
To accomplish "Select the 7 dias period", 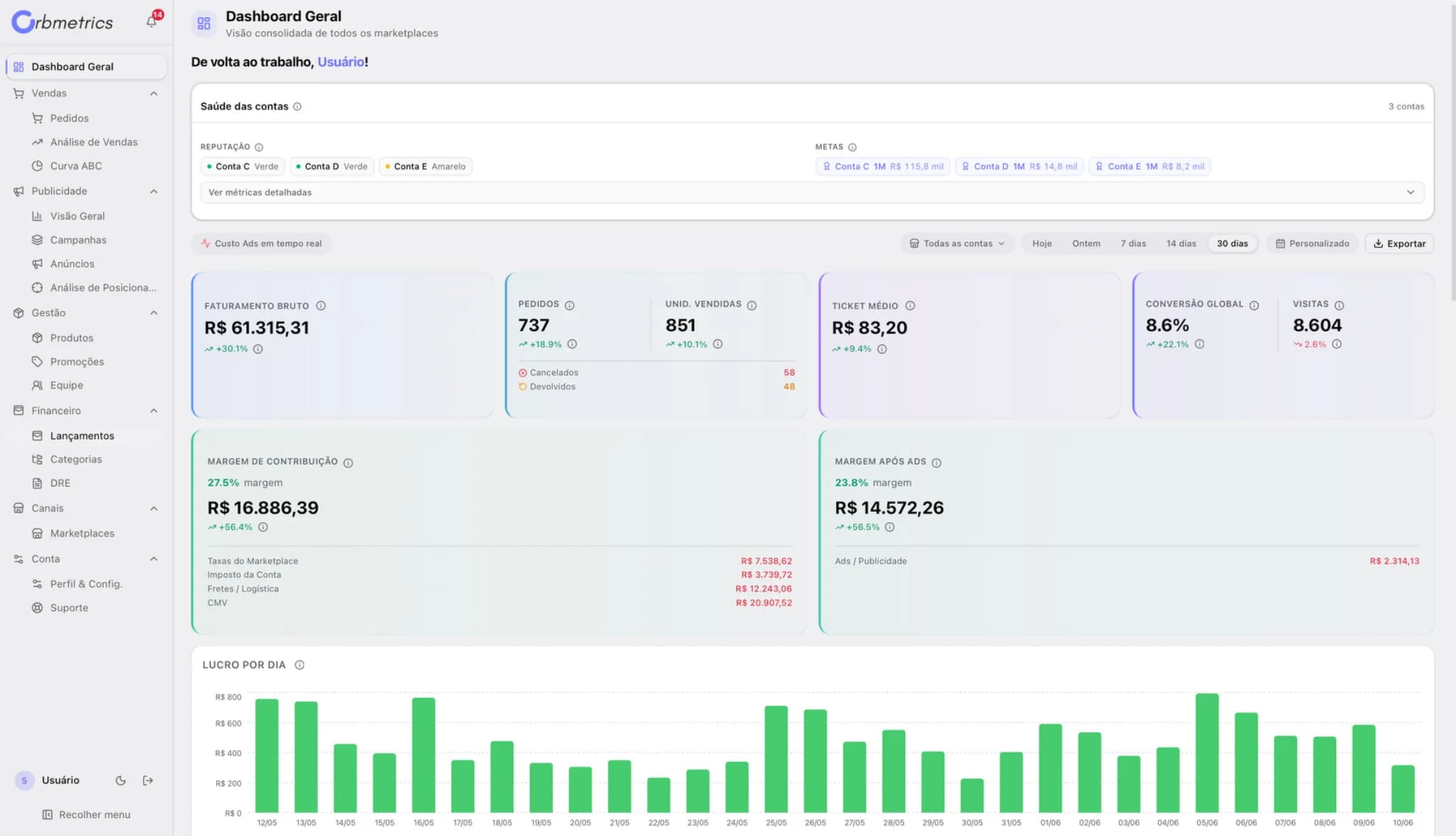I will tap(1133, 244).
